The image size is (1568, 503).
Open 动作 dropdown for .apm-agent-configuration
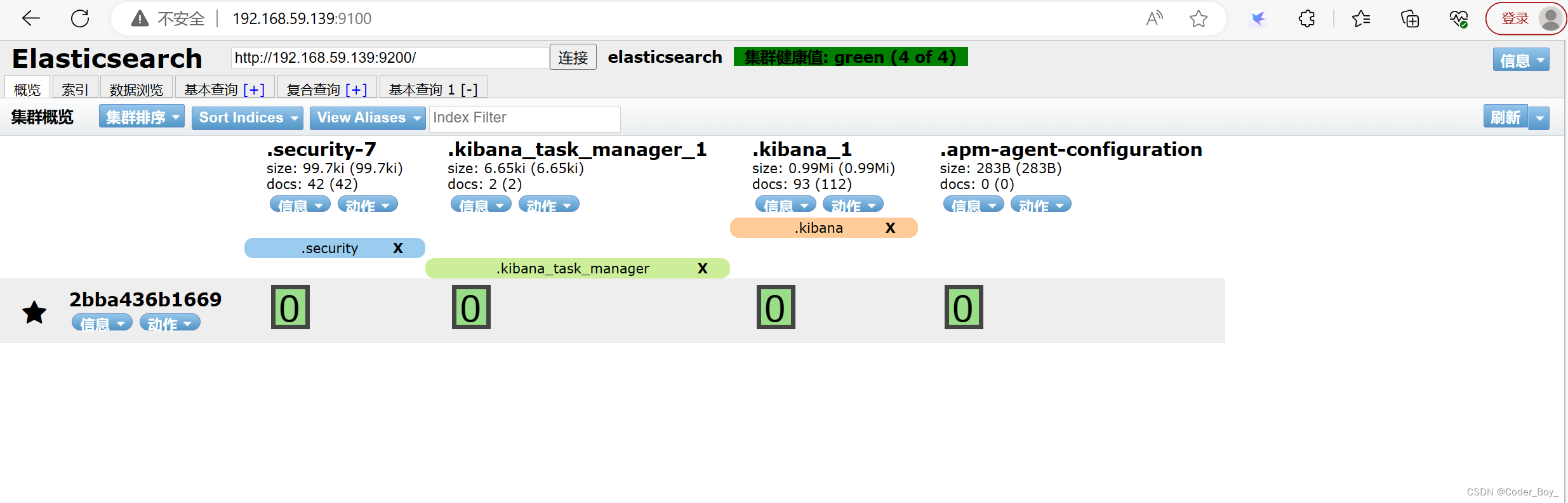1041,204
